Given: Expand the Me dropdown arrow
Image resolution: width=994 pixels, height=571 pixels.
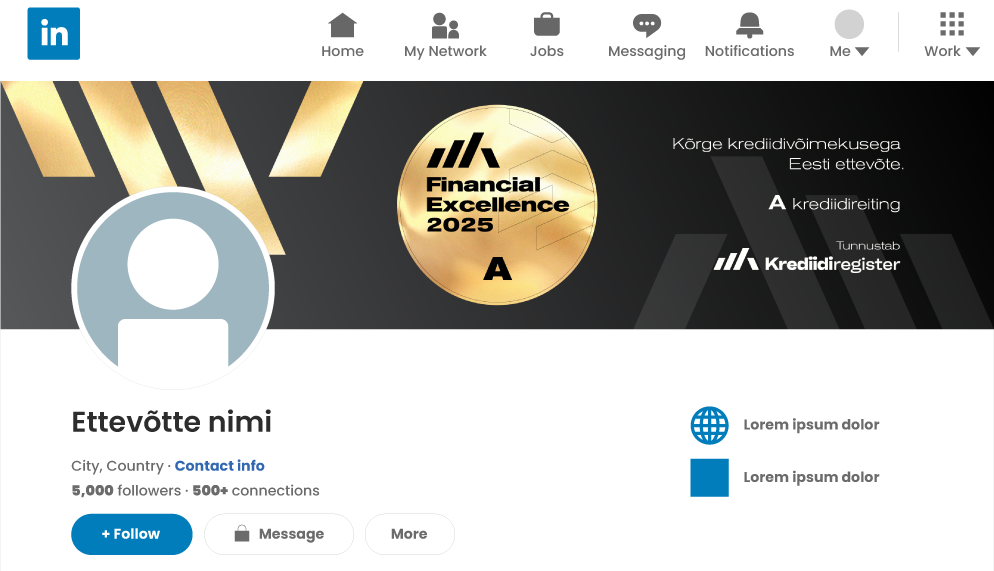Looking at the screenshot, I should [862, 51].
